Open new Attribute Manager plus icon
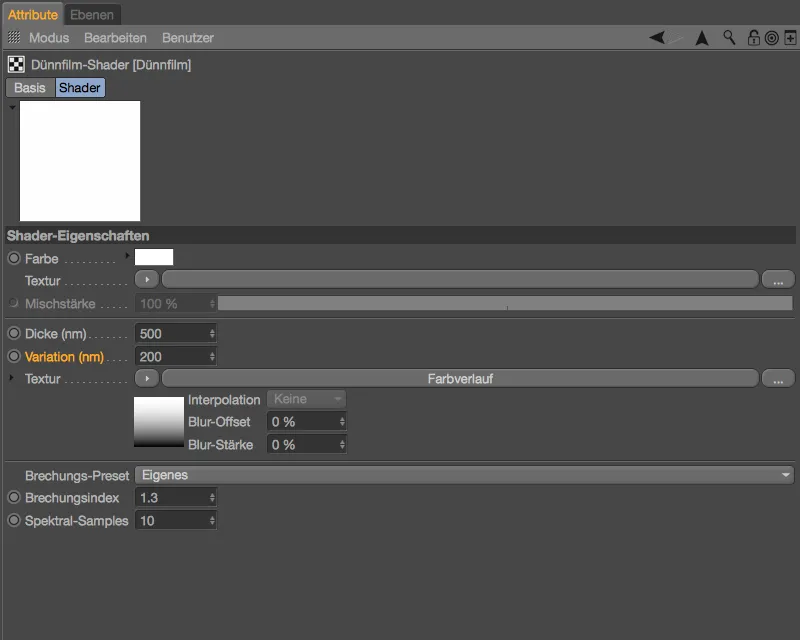 click(790, 37)
